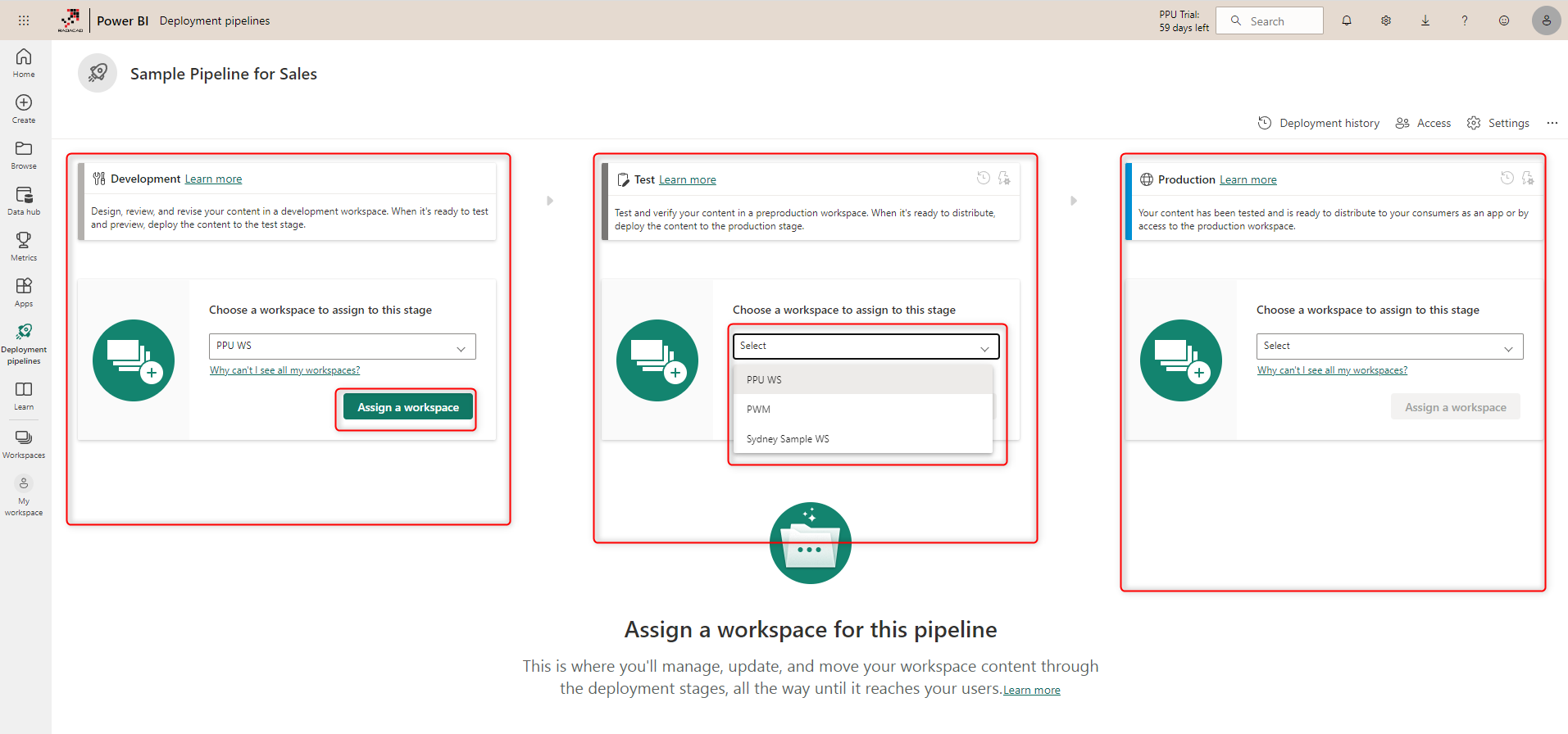The height and width of the screenshot is (734, 1568).
Task: Click the download arrow icon
Action: click(1425, 20)
